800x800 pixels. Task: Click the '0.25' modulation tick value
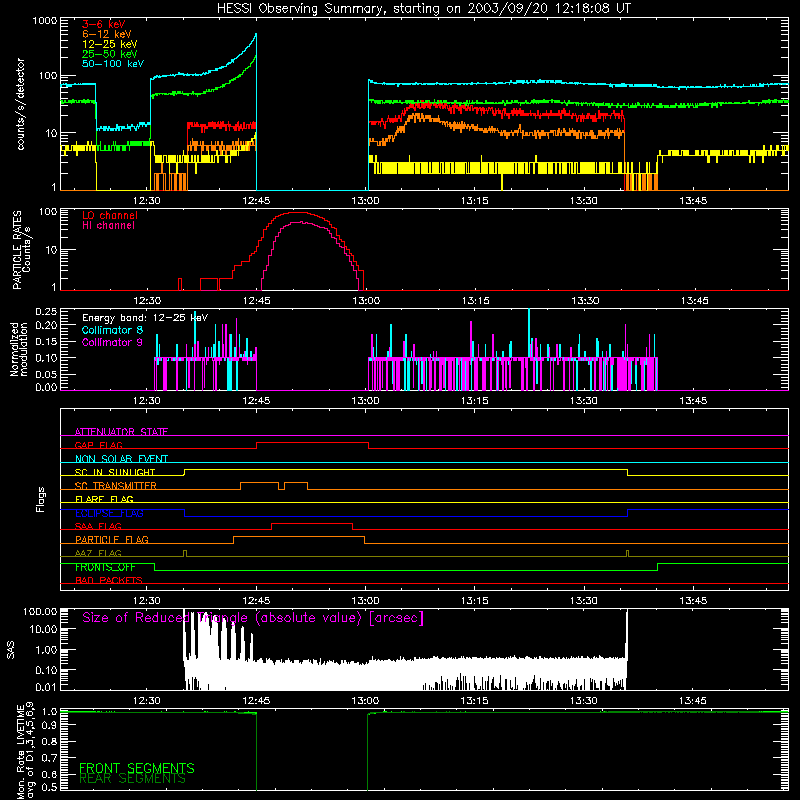tap(46, 312)
